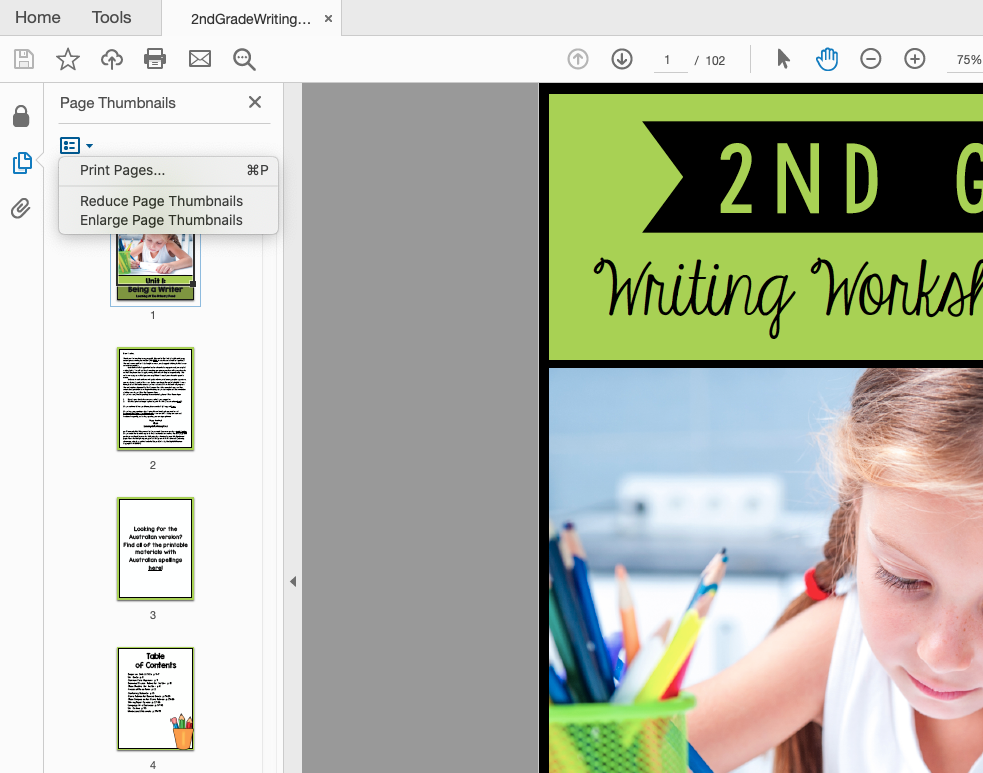Go to next page down arrow

622,59
